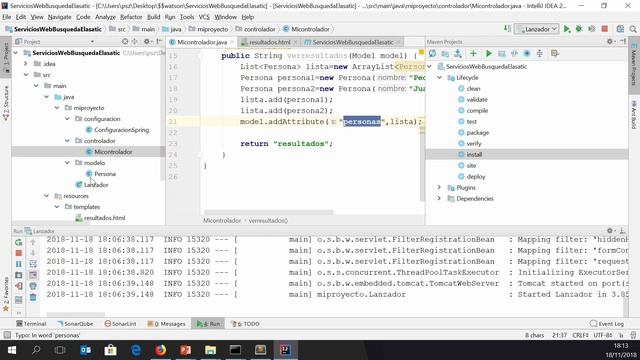Toggle the Maven Projects side strip button

(634, 64)
